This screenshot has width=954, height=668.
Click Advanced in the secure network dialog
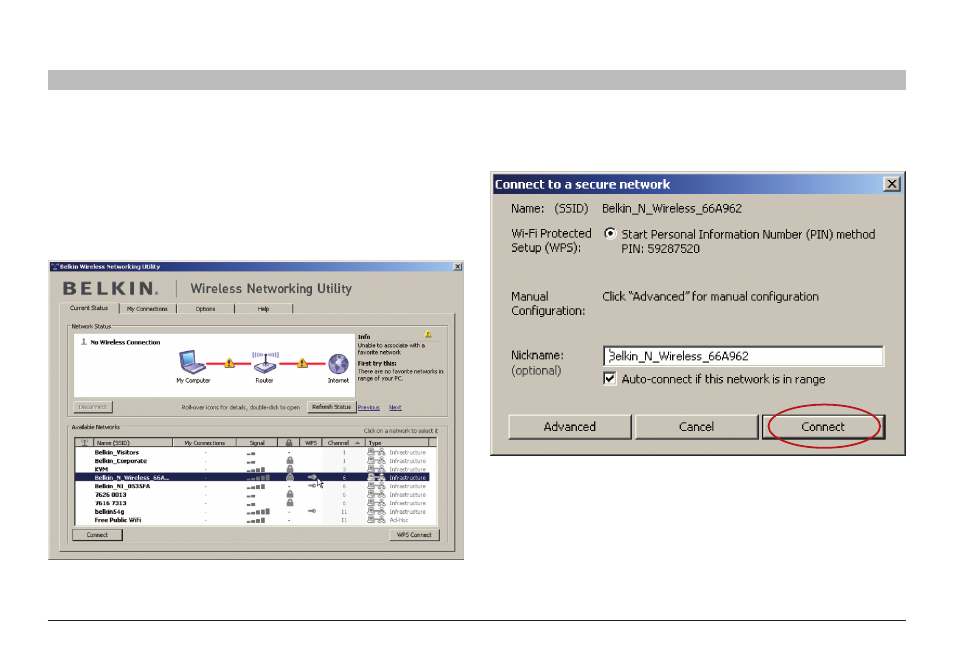point(569,427)
